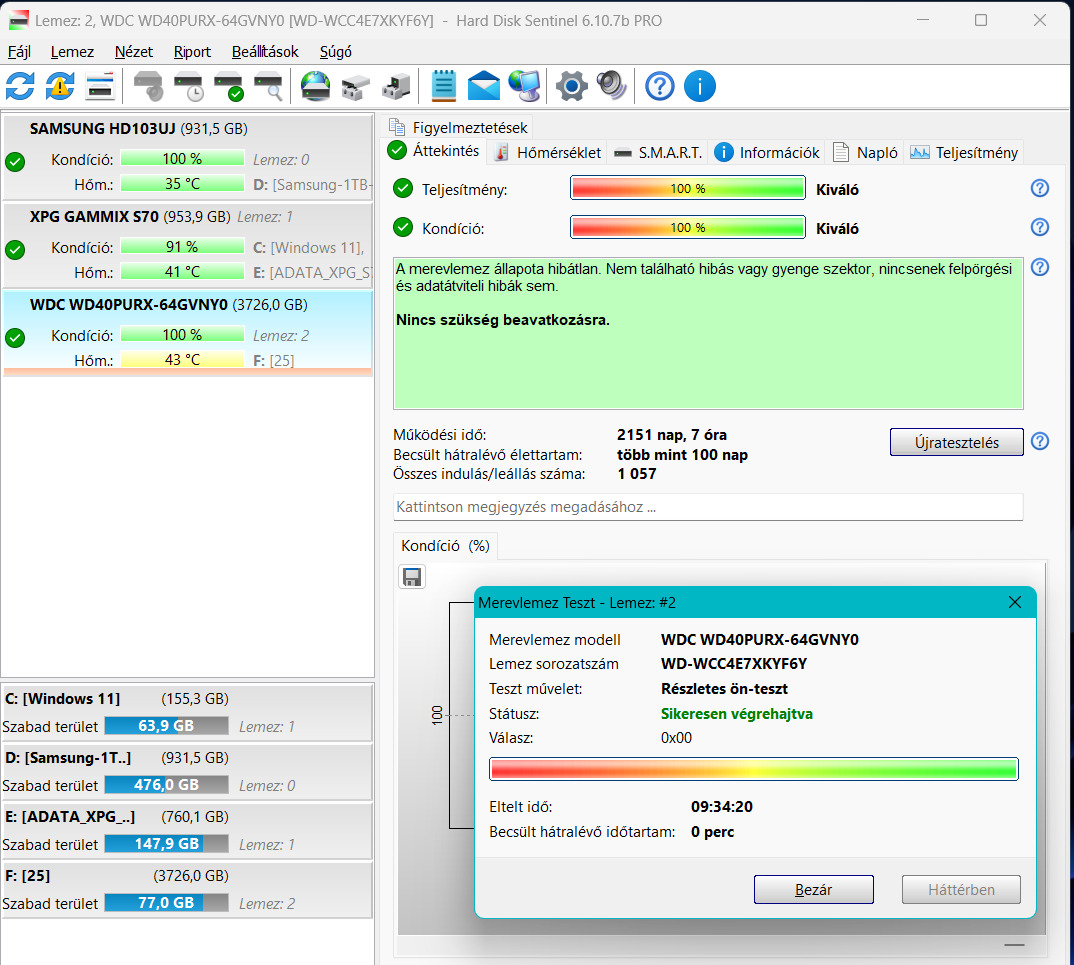Click the disk with magnifier surface test icon

click(268, 87)
